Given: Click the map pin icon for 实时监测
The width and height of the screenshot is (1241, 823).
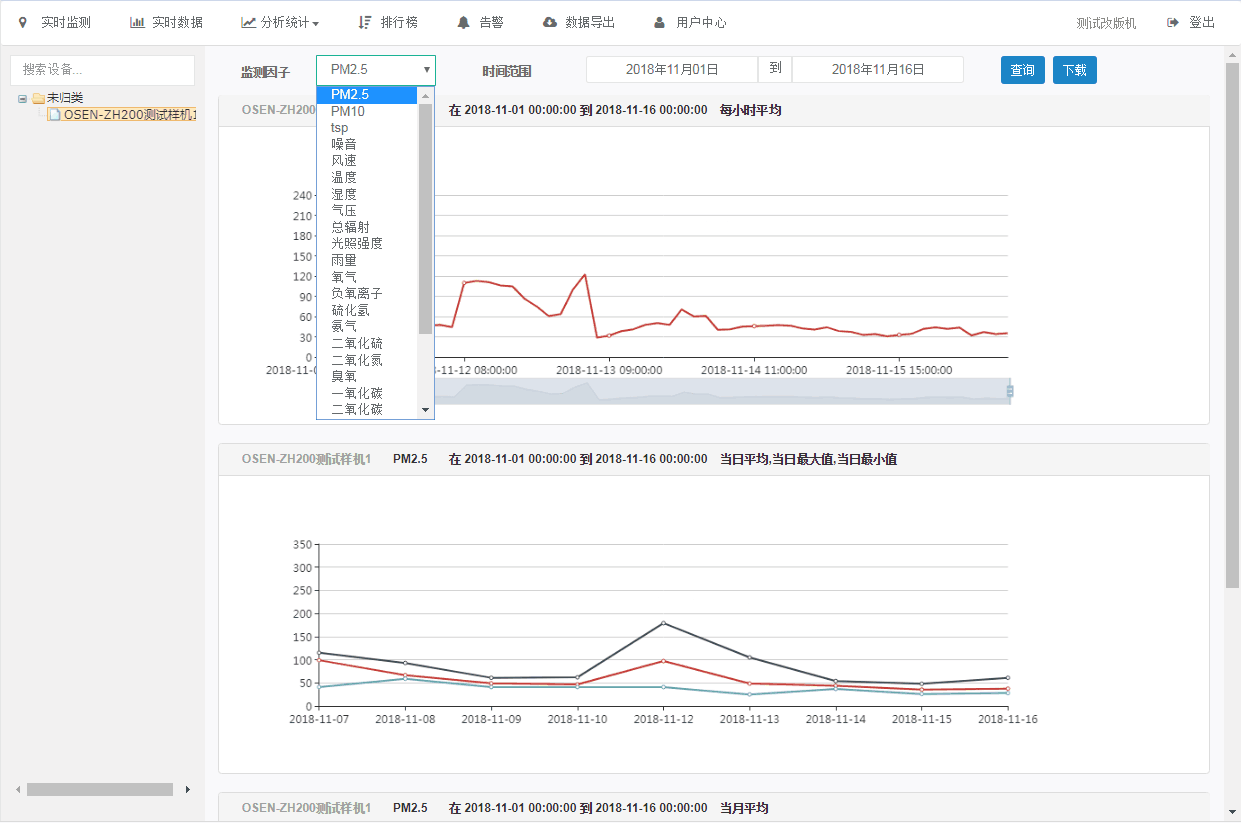Looking at the screenshot, I should click(23, 22).
